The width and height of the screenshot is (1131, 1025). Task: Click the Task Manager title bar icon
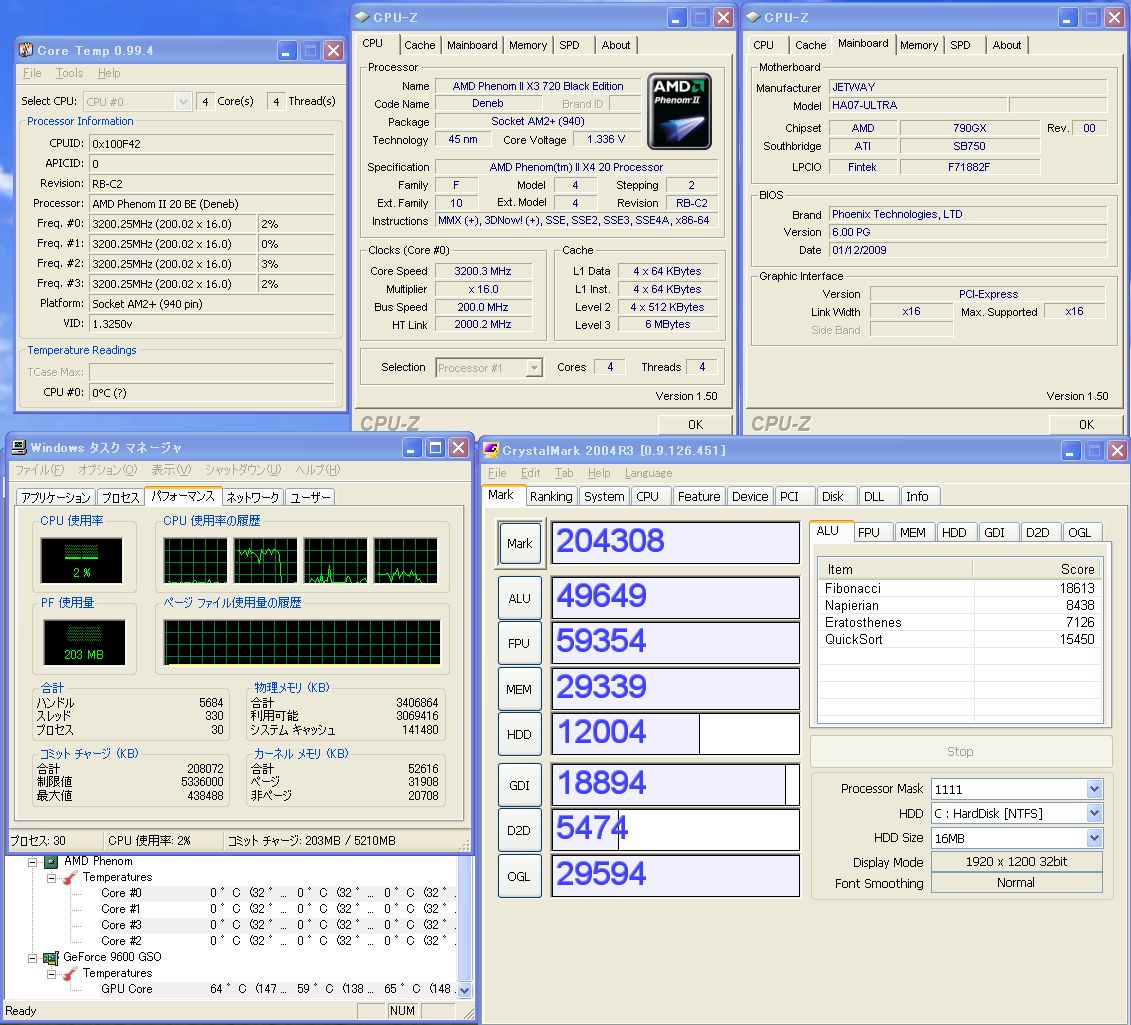tap(18, 448)
